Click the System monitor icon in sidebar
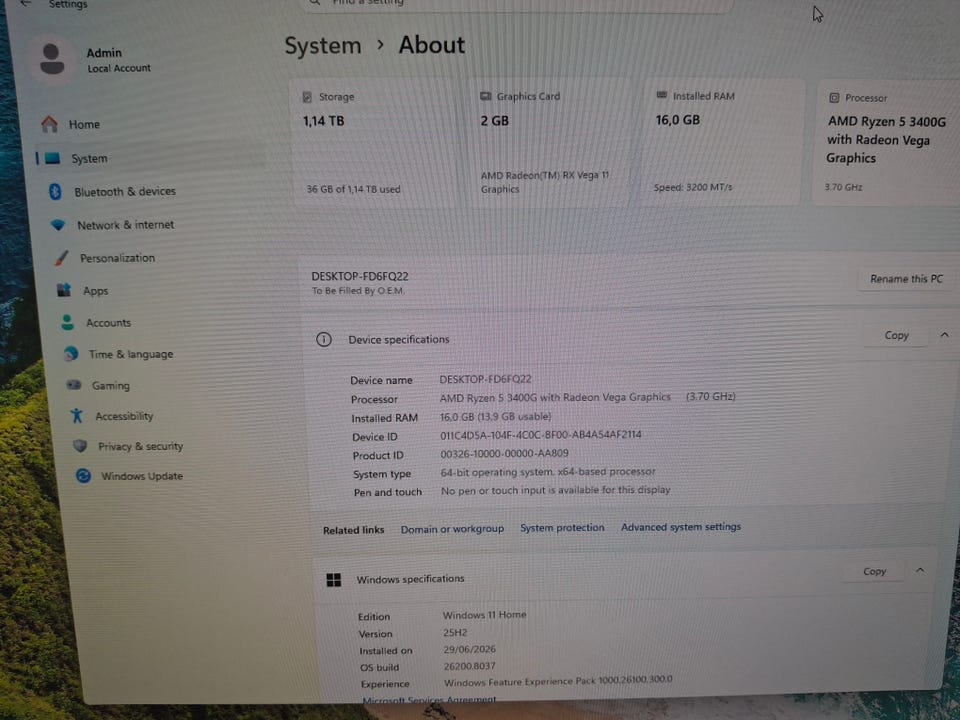Image resolution: width=960 pixels, height=720 pixels. [53, 159]
